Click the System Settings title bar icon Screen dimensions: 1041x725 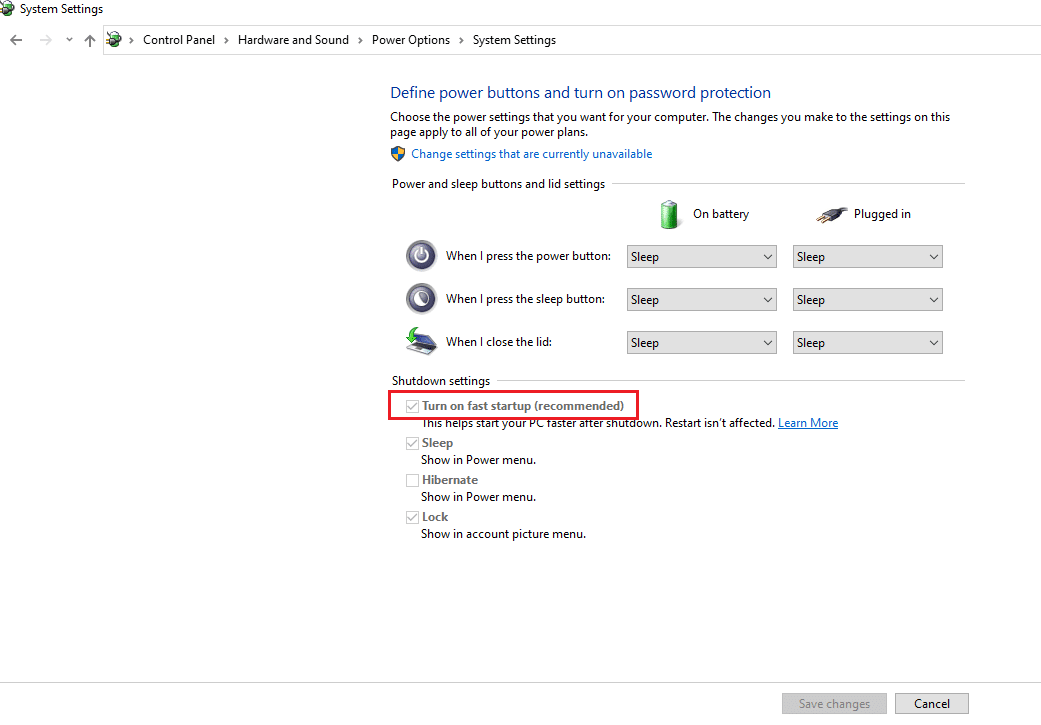click(x=7, y=9)
